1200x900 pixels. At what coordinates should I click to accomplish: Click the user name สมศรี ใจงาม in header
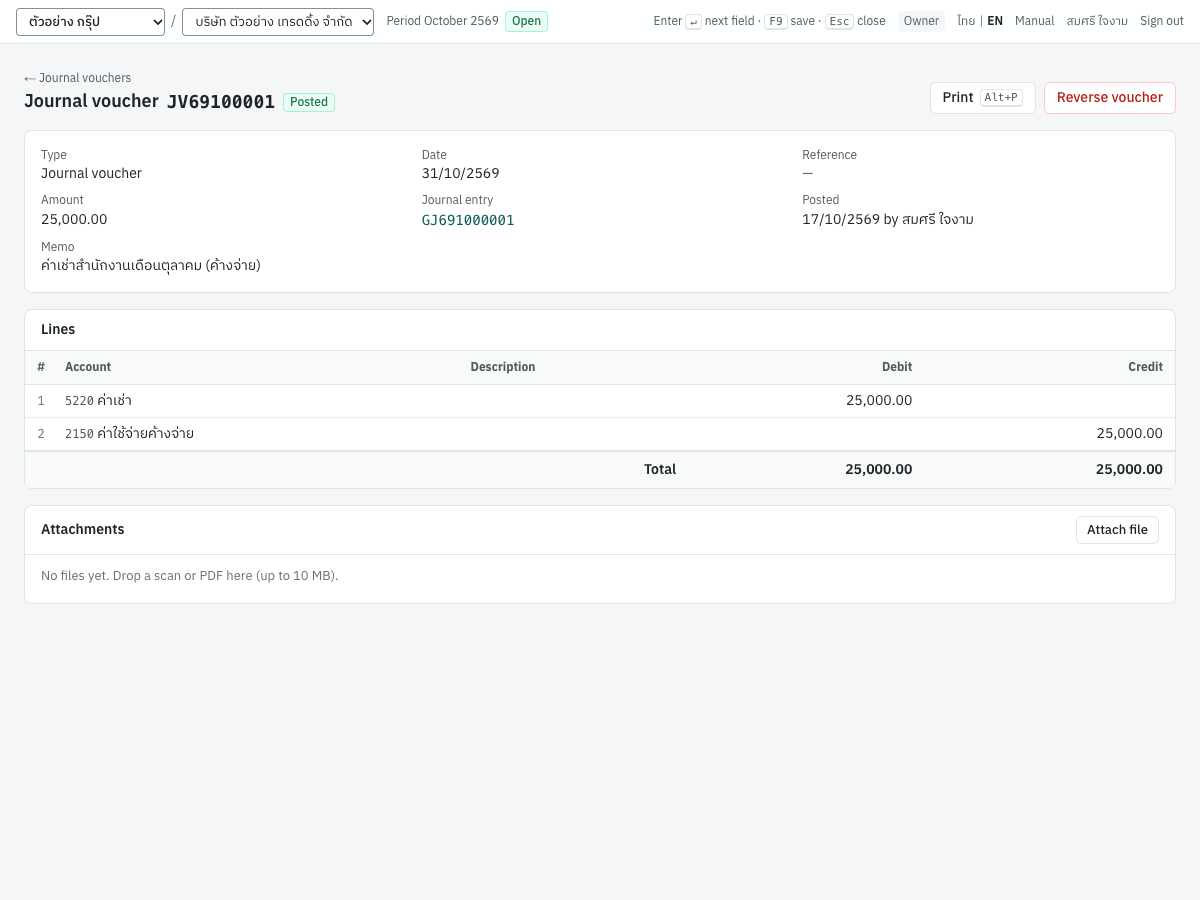coord(1097,21)
